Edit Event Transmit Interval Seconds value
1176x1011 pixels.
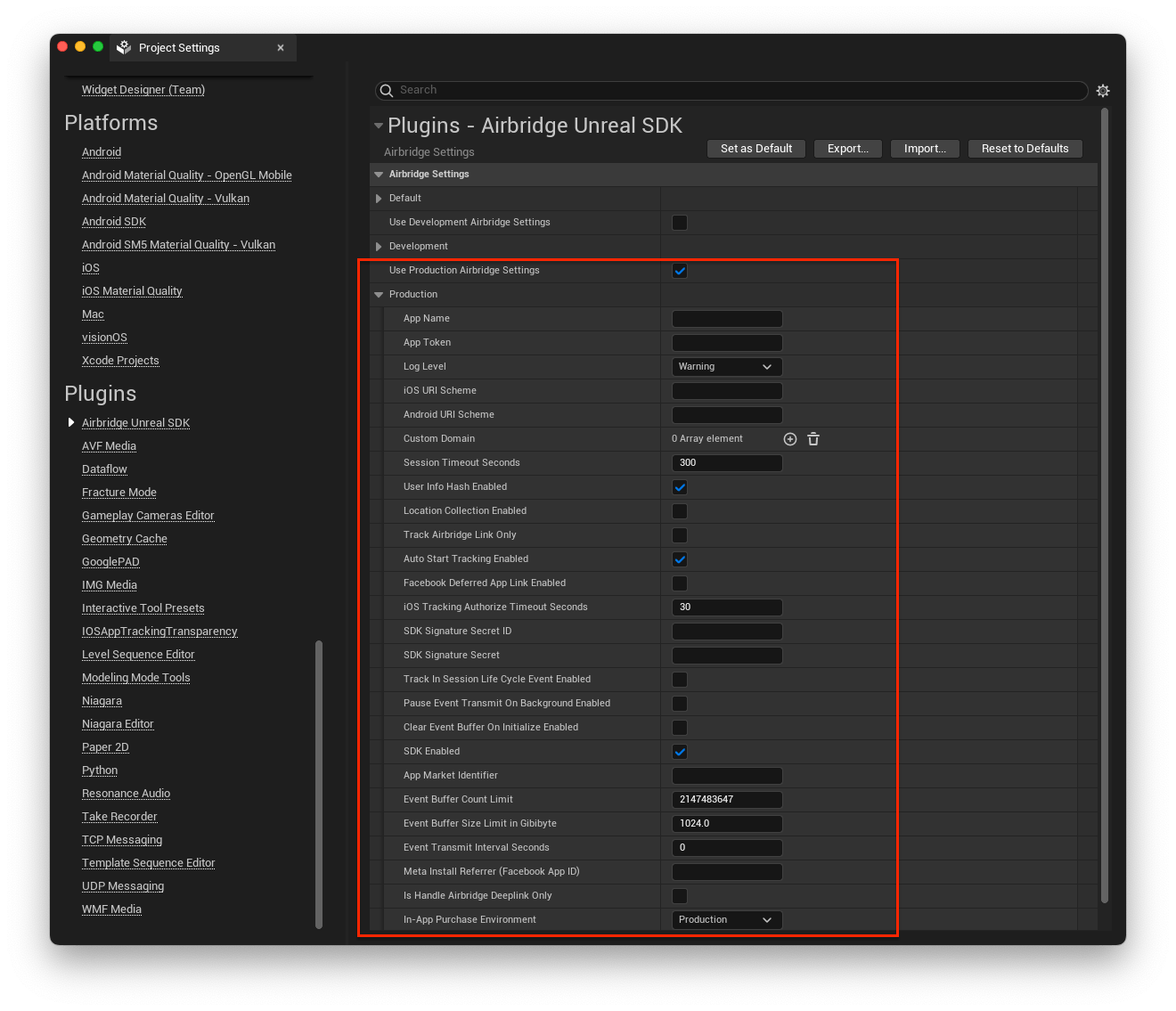click(727, 848)
